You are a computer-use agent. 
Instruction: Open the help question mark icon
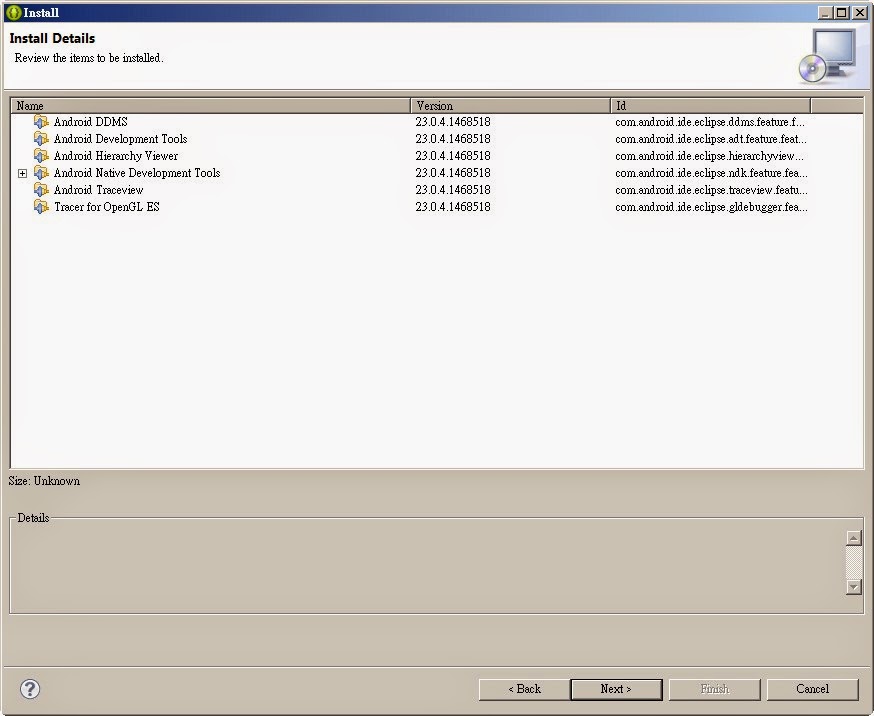(x=30, y=689)
